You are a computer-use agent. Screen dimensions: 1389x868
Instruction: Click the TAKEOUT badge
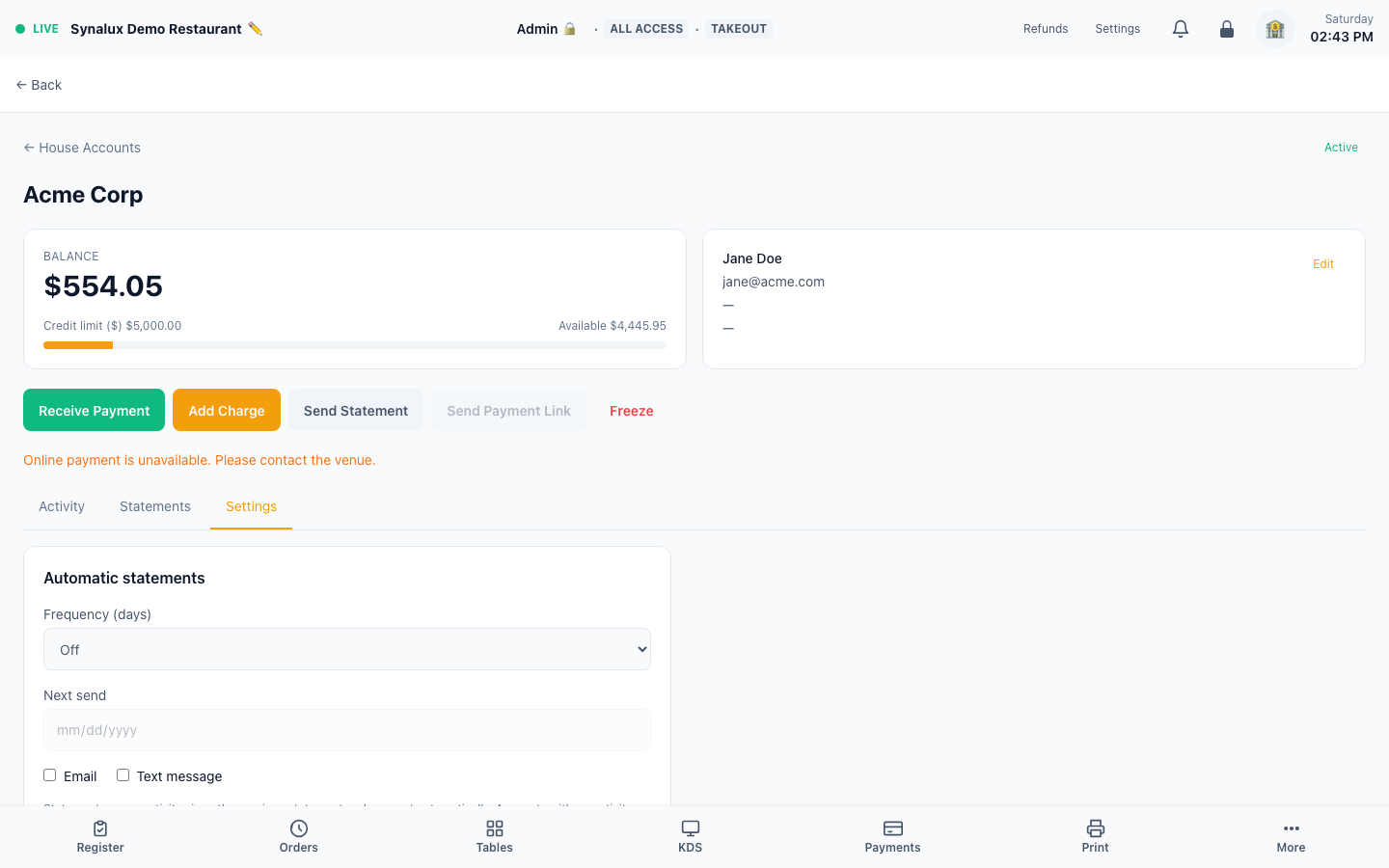pyautogui.click(x=739, y=29)
